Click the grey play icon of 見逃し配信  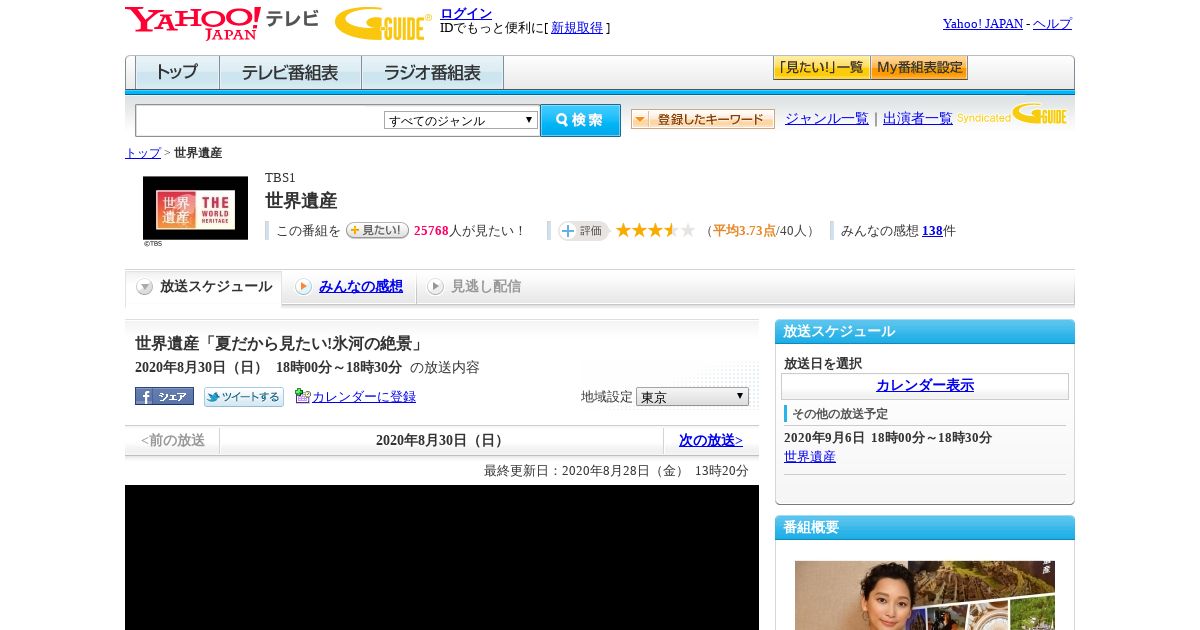pos(435,287)
